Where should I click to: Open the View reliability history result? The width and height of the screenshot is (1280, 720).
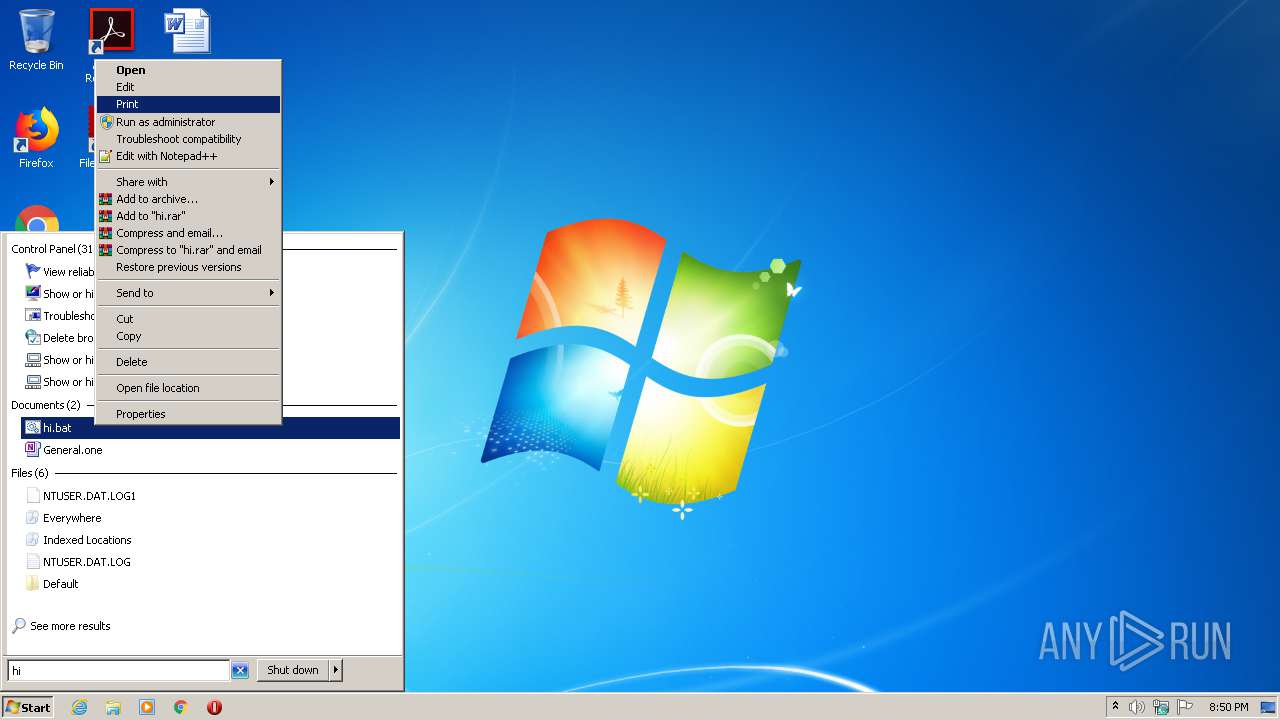click(58, 272)
